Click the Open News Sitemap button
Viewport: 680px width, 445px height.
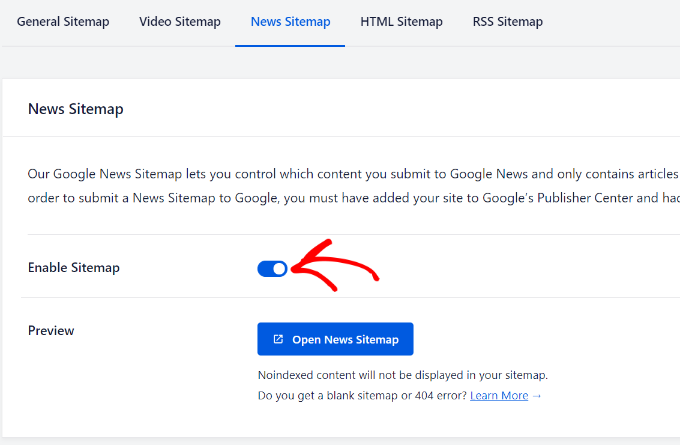pyautogui.click(x=335, y=339)
